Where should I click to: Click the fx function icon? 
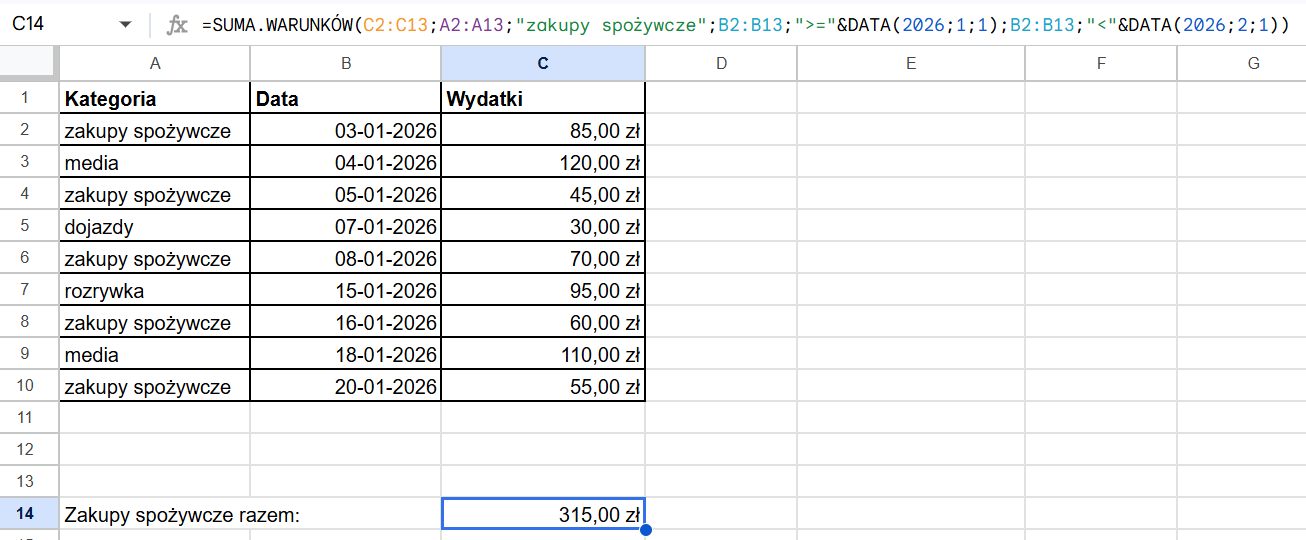(x=177, y=25)
